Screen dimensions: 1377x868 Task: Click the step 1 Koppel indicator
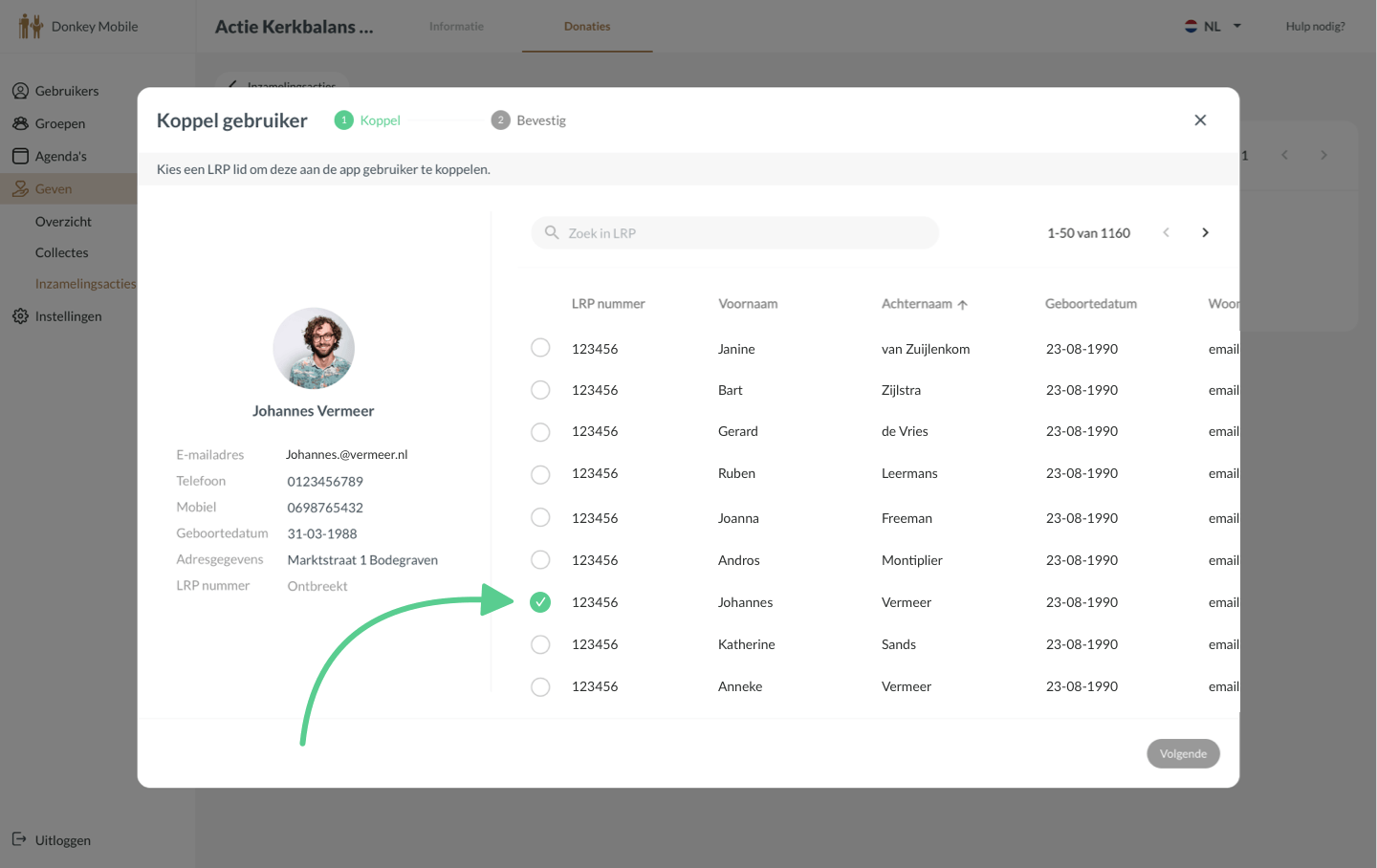[x=367, y=120]
